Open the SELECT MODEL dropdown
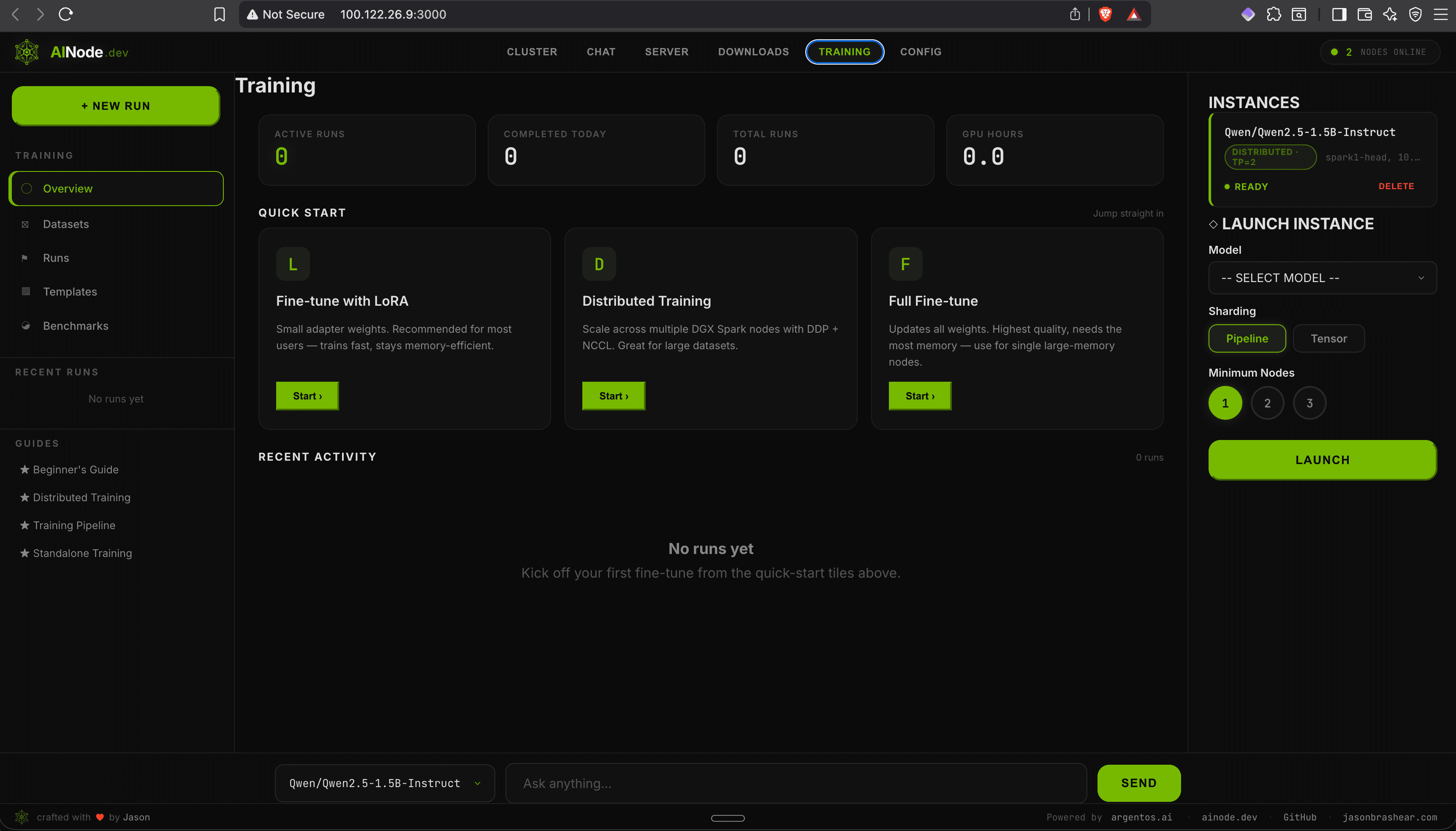 point(1323,278)
